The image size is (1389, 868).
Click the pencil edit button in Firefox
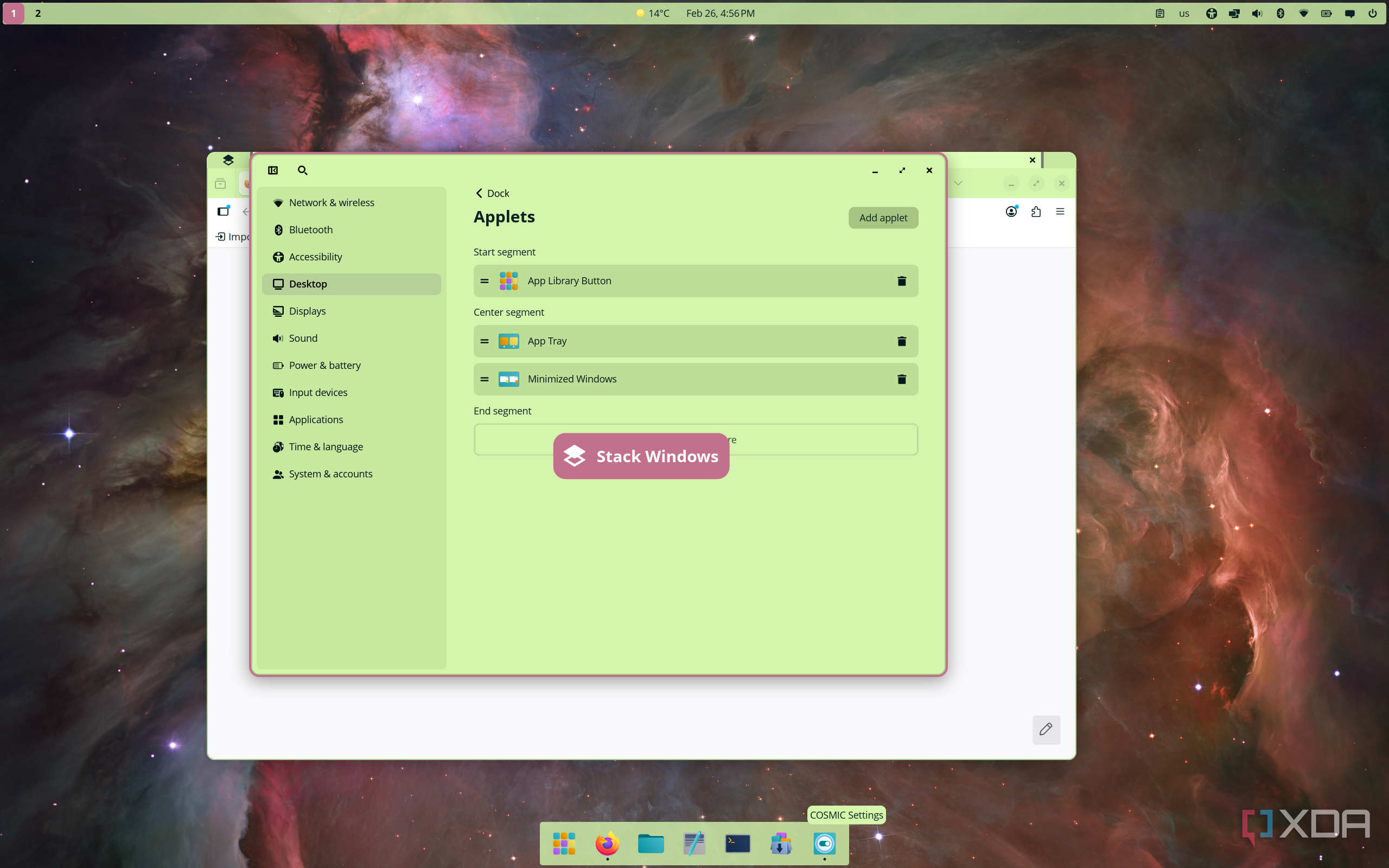tap(1046, 730)
